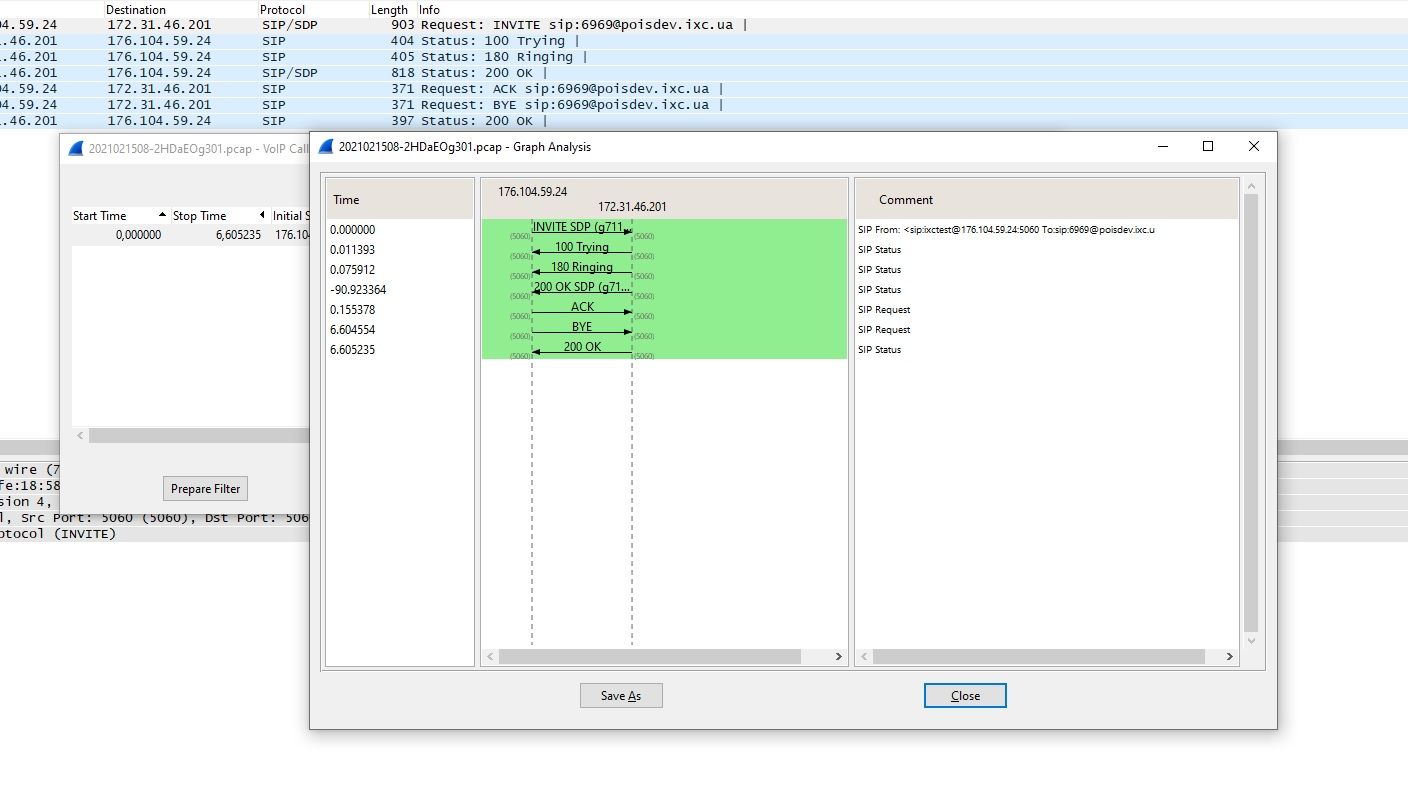1408x786 pixels.
Task: Click the left scroll chevron under the call list
Action: pos(79,435)
